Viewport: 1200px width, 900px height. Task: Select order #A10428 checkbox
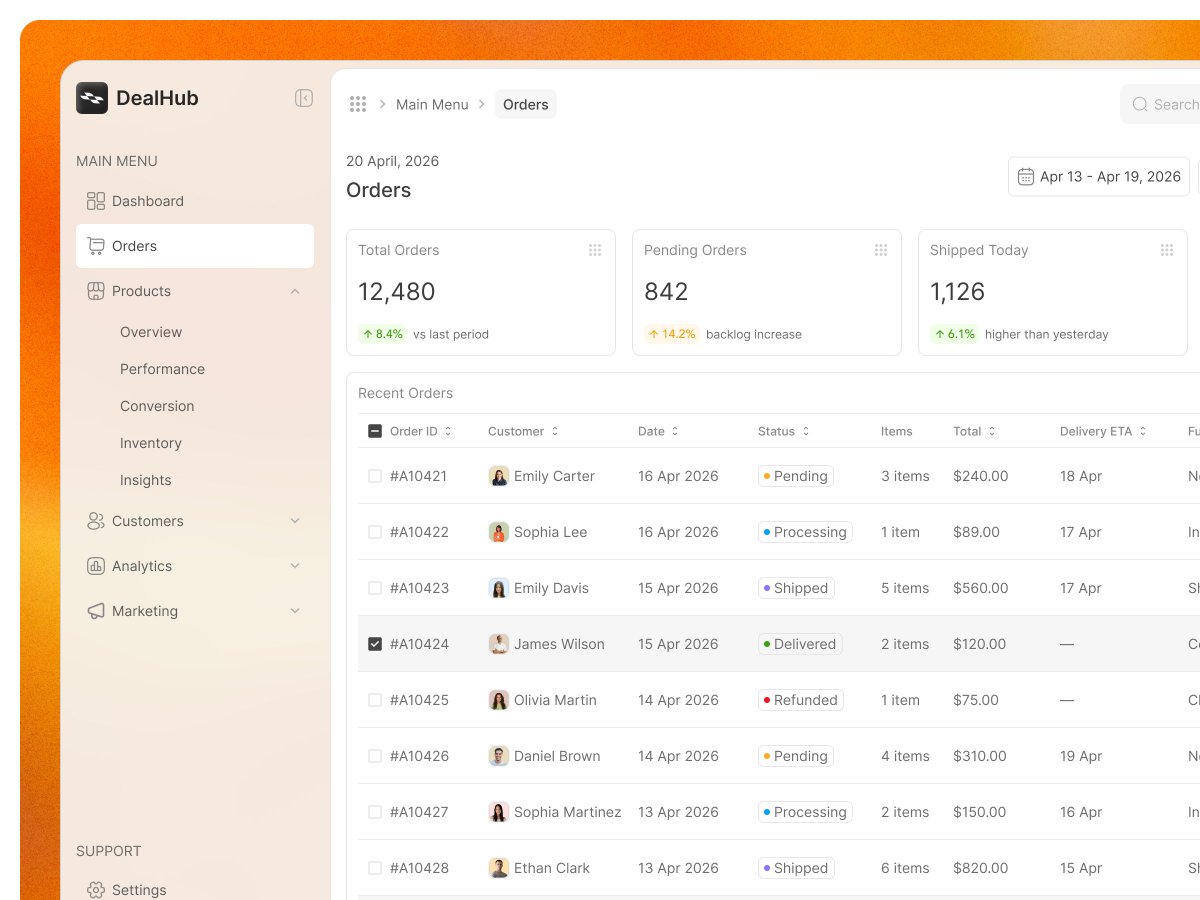pos(375,868)
